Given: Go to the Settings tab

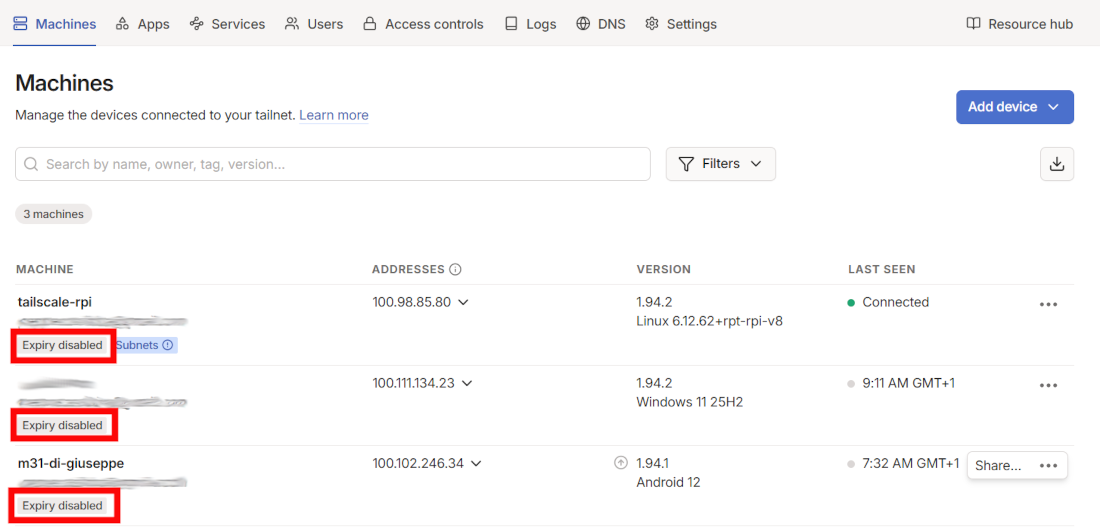Looking at the screenshot, I should point(680,24).
